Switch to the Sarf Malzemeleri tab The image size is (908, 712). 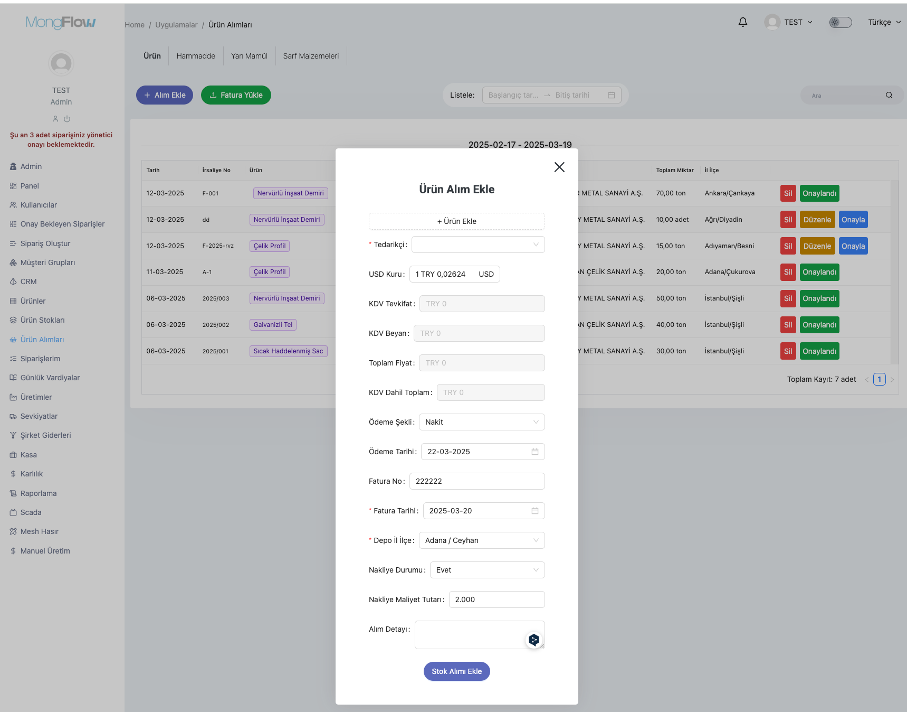(x=311, y=56)
